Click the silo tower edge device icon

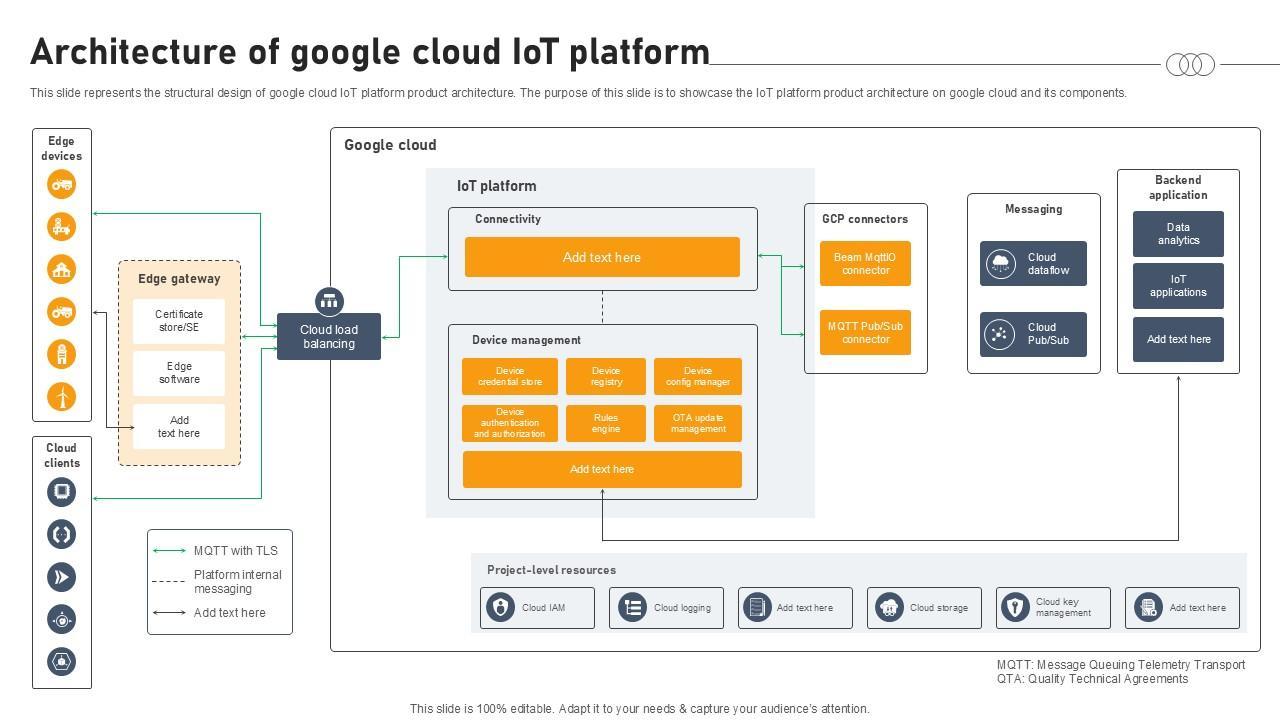click(62, 354)
